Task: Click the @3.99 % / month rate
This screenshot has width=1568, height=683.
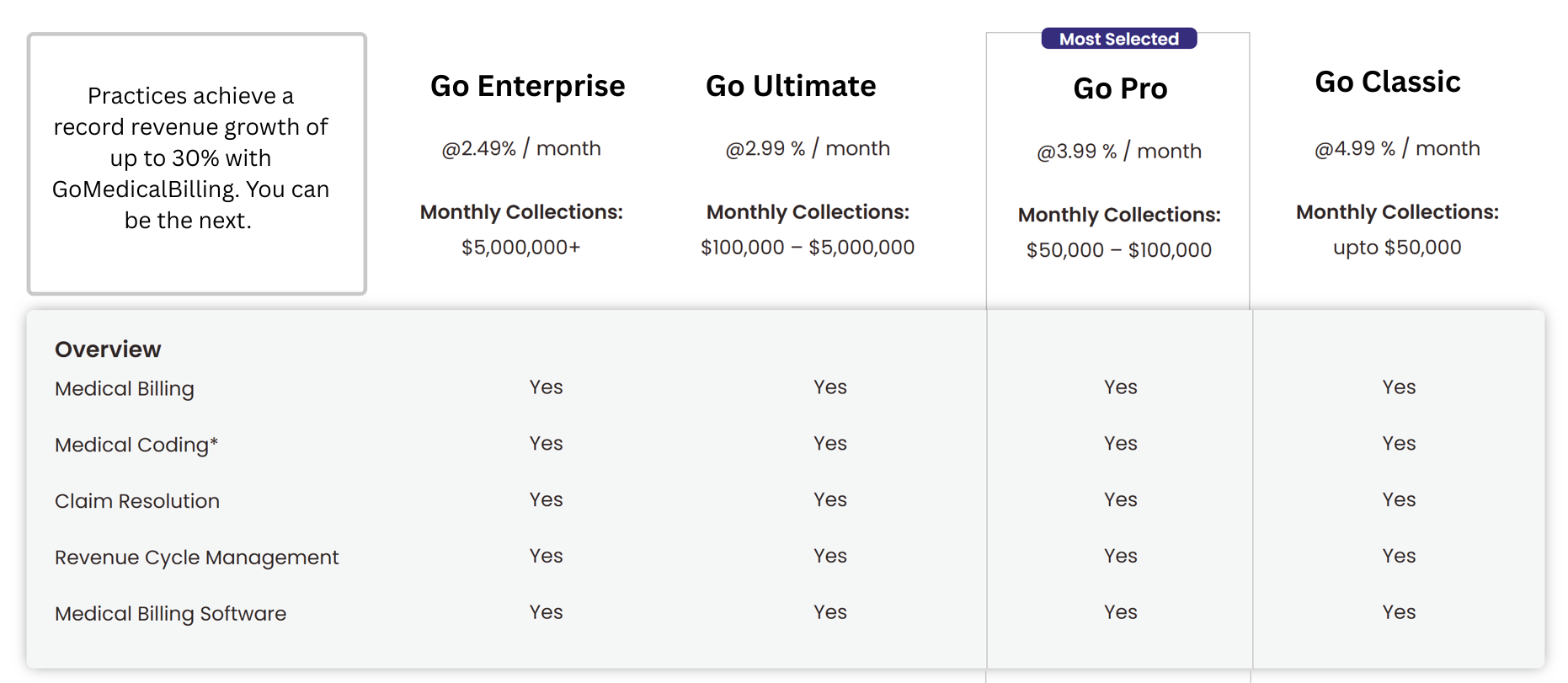Action: 1119,151
